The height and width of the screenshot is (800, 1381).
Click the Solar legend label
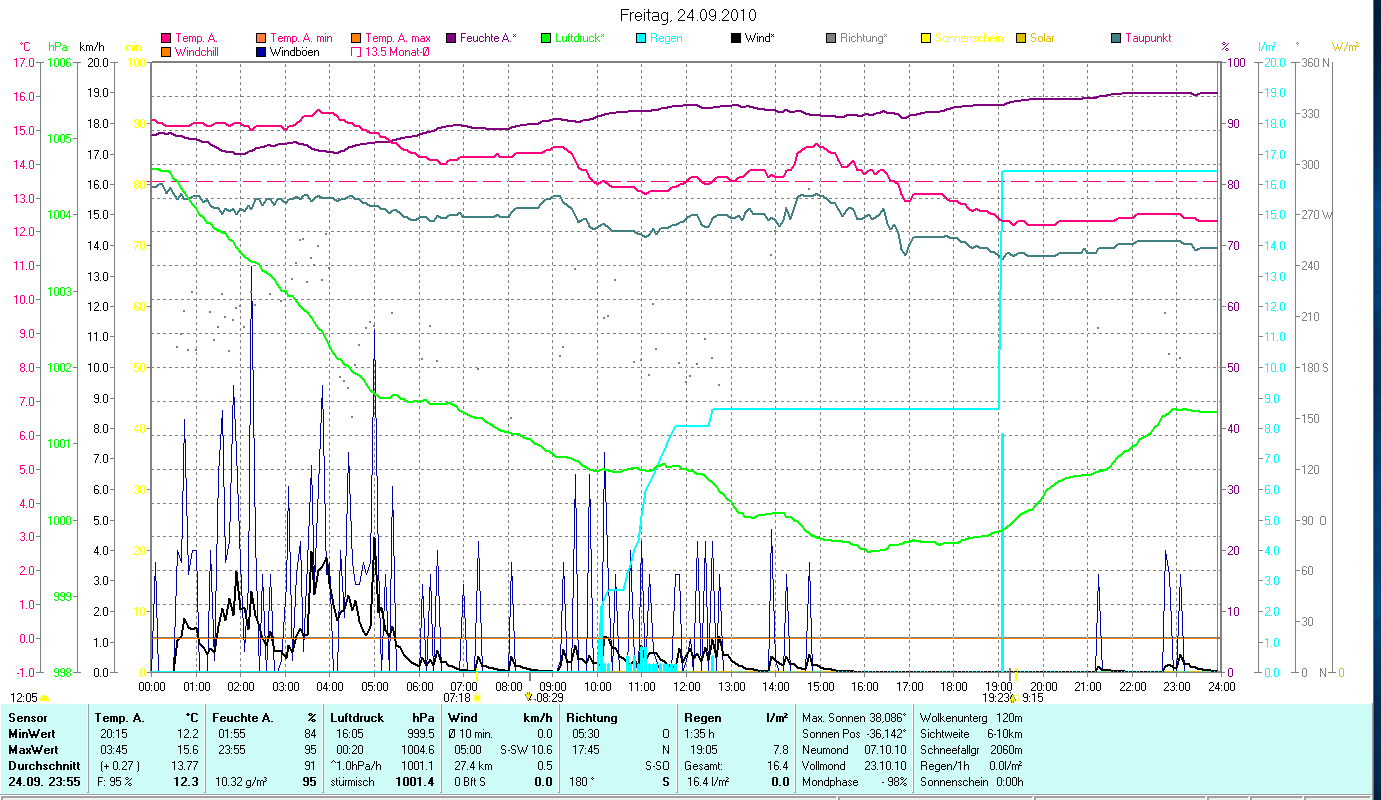(x=1042, y=38)
